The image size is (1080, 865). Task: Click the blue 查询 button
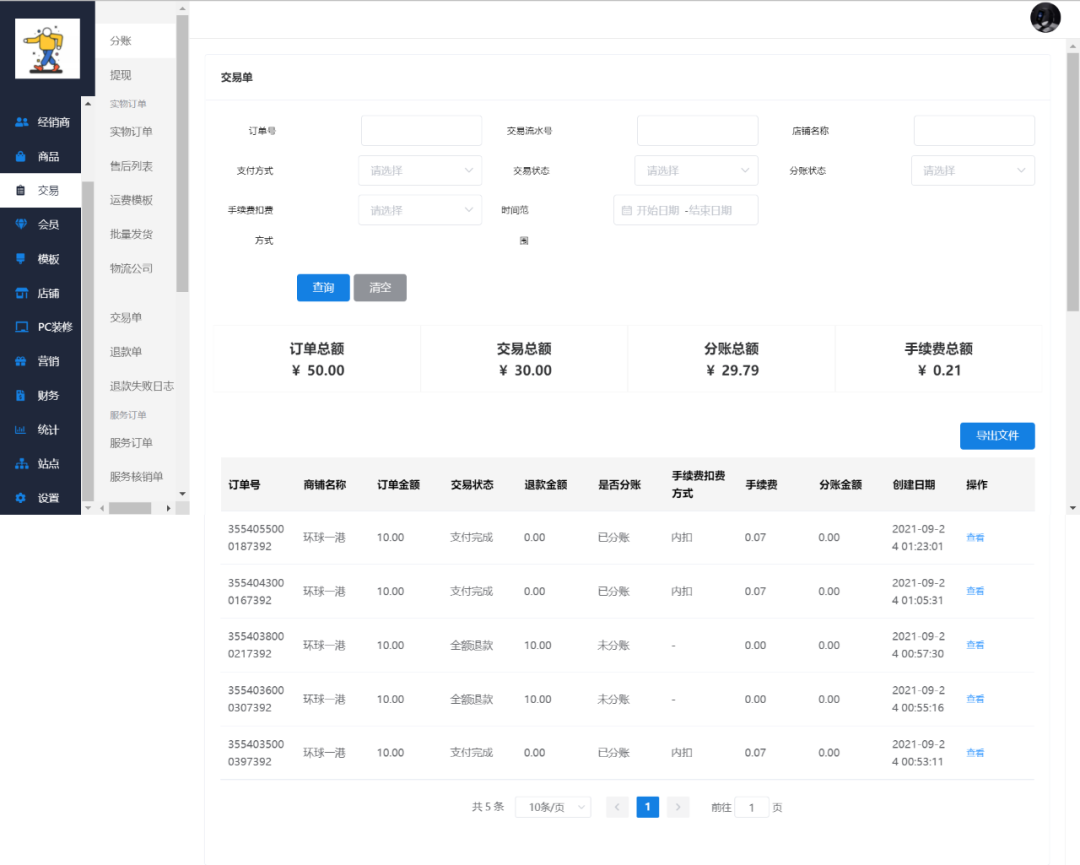323,287
